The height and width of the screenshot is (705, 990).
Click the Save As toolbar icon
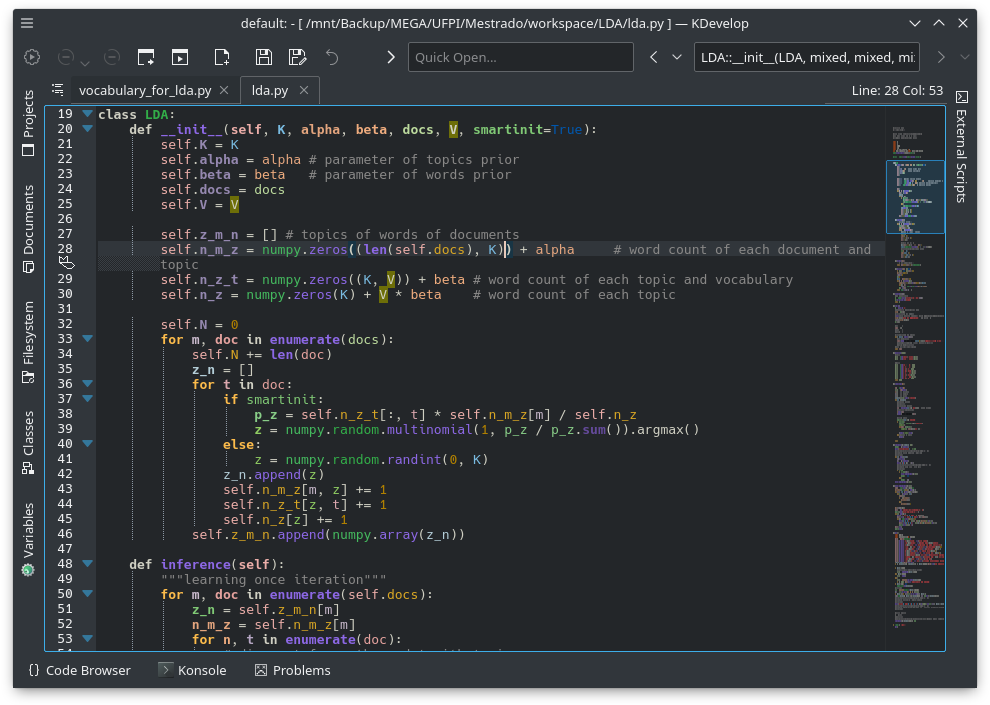(295, 57)
